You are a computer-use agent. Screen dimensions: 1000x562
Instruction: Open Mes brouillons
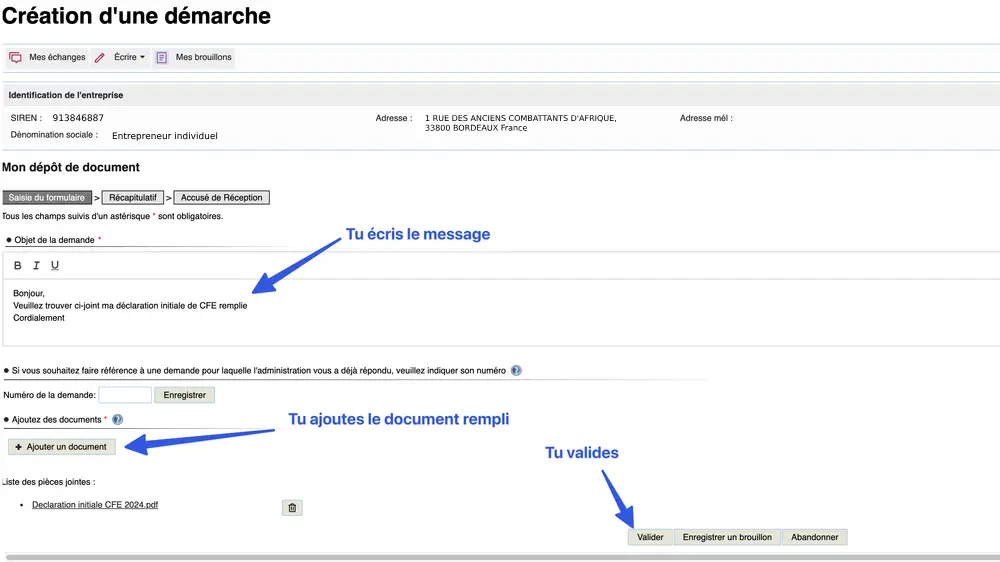tap(194, 57)
